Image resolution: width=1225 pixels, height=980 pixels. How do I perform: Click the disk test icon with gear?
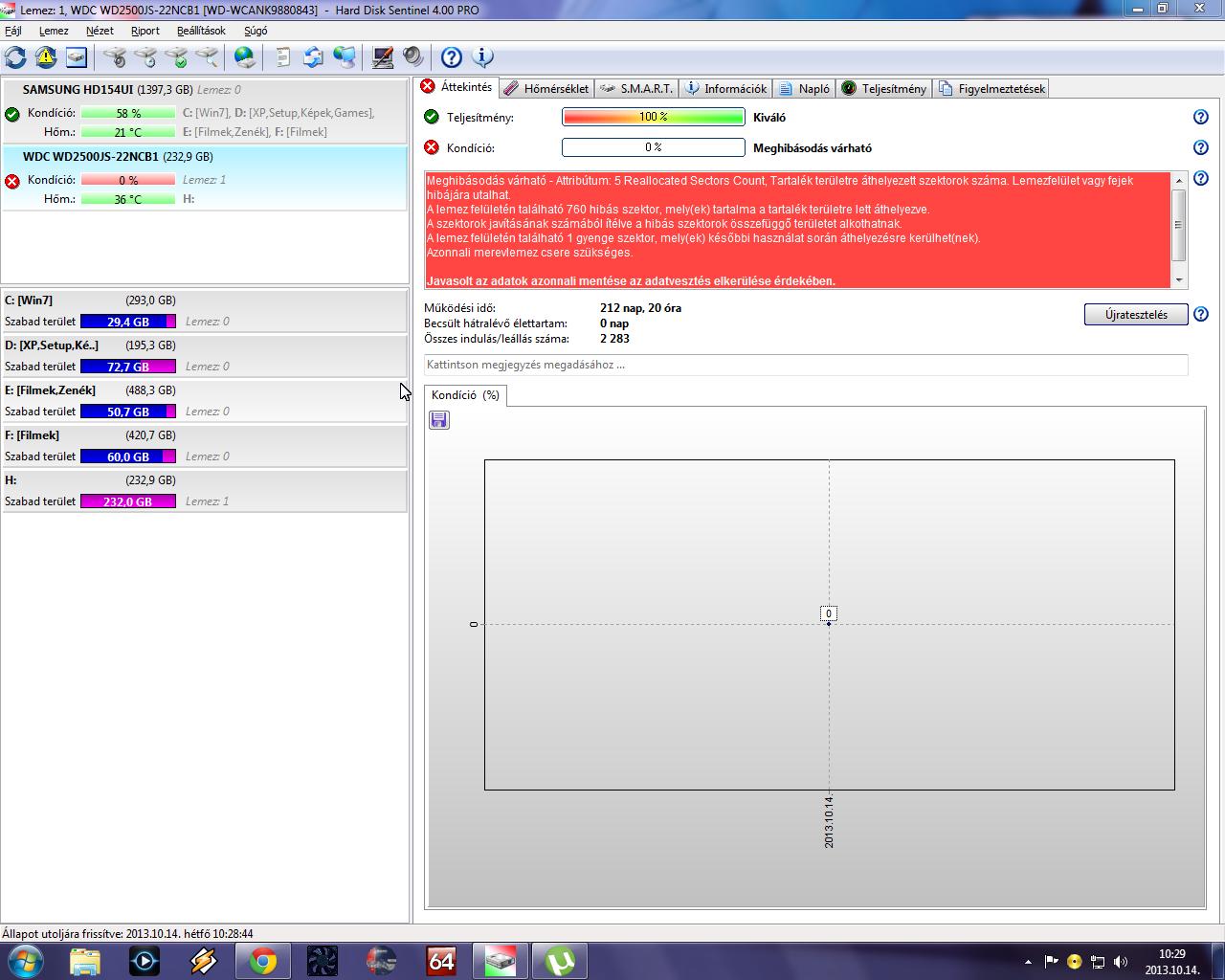[115, 57]
